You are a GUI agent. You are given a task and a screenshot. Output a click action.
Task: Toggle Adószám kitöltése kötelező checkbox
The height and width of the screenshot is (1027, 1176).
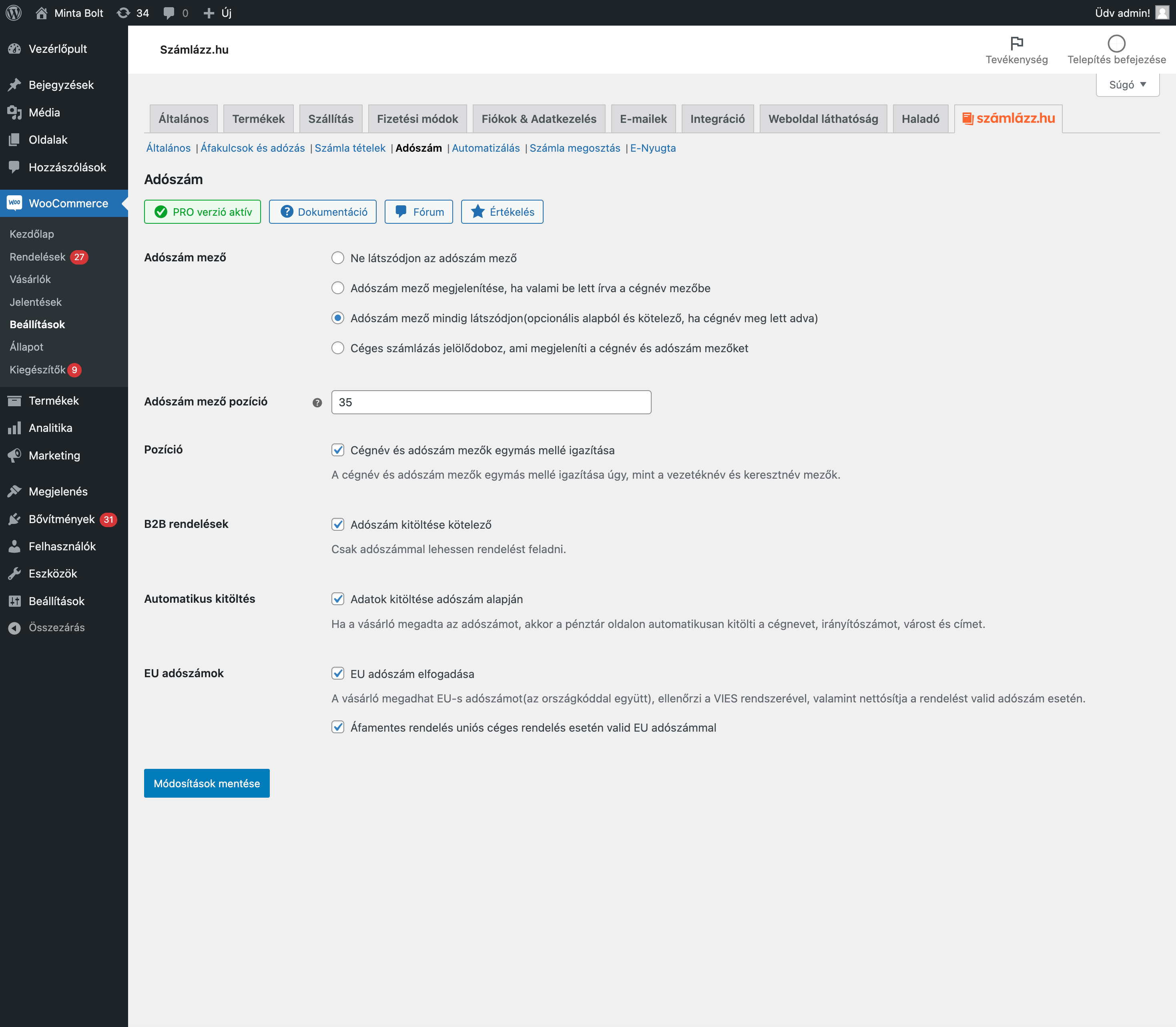(338, 524)
